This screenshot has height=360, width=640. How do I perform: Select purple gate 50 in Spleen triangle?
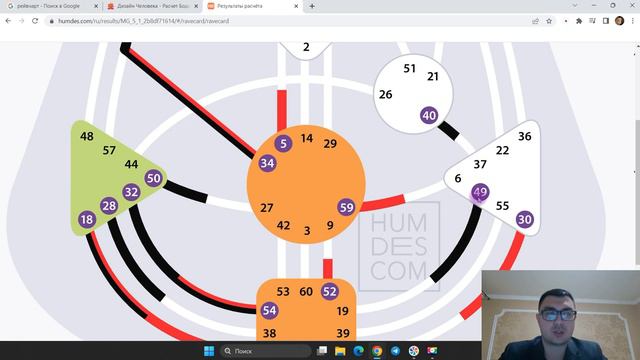(x=153, y=178)
